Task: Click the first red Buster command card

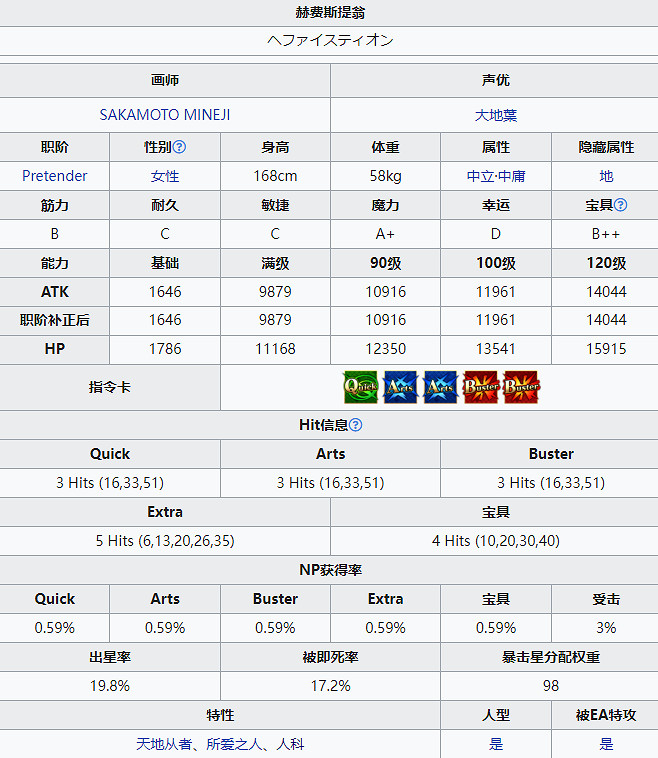Action: (481, 387)
